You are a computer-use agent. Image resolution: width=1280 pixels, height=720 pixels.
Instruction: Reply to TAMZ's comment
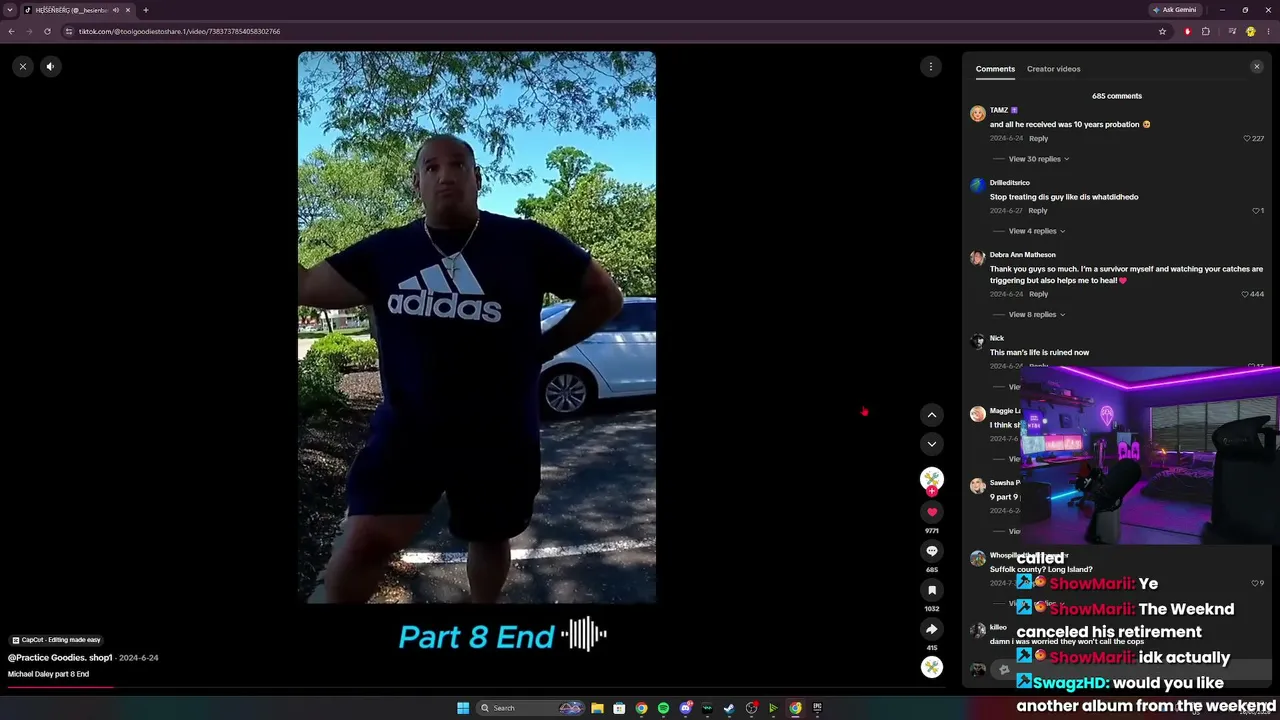pos(1038,138)
